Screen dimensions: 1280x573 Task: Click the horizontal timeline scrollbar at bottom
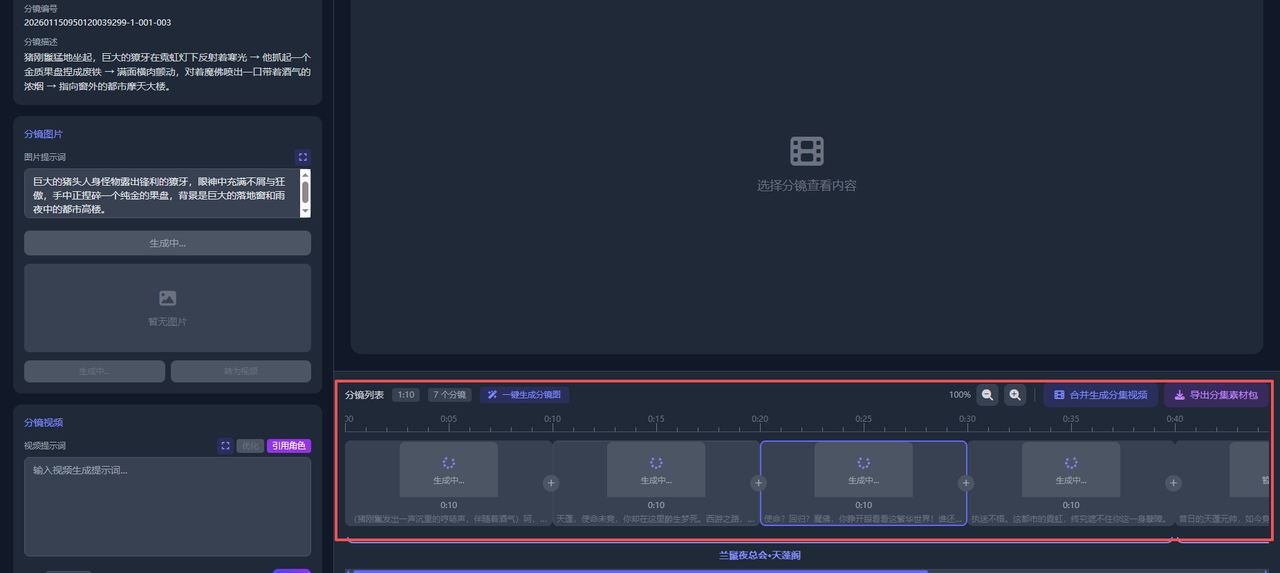640,571
